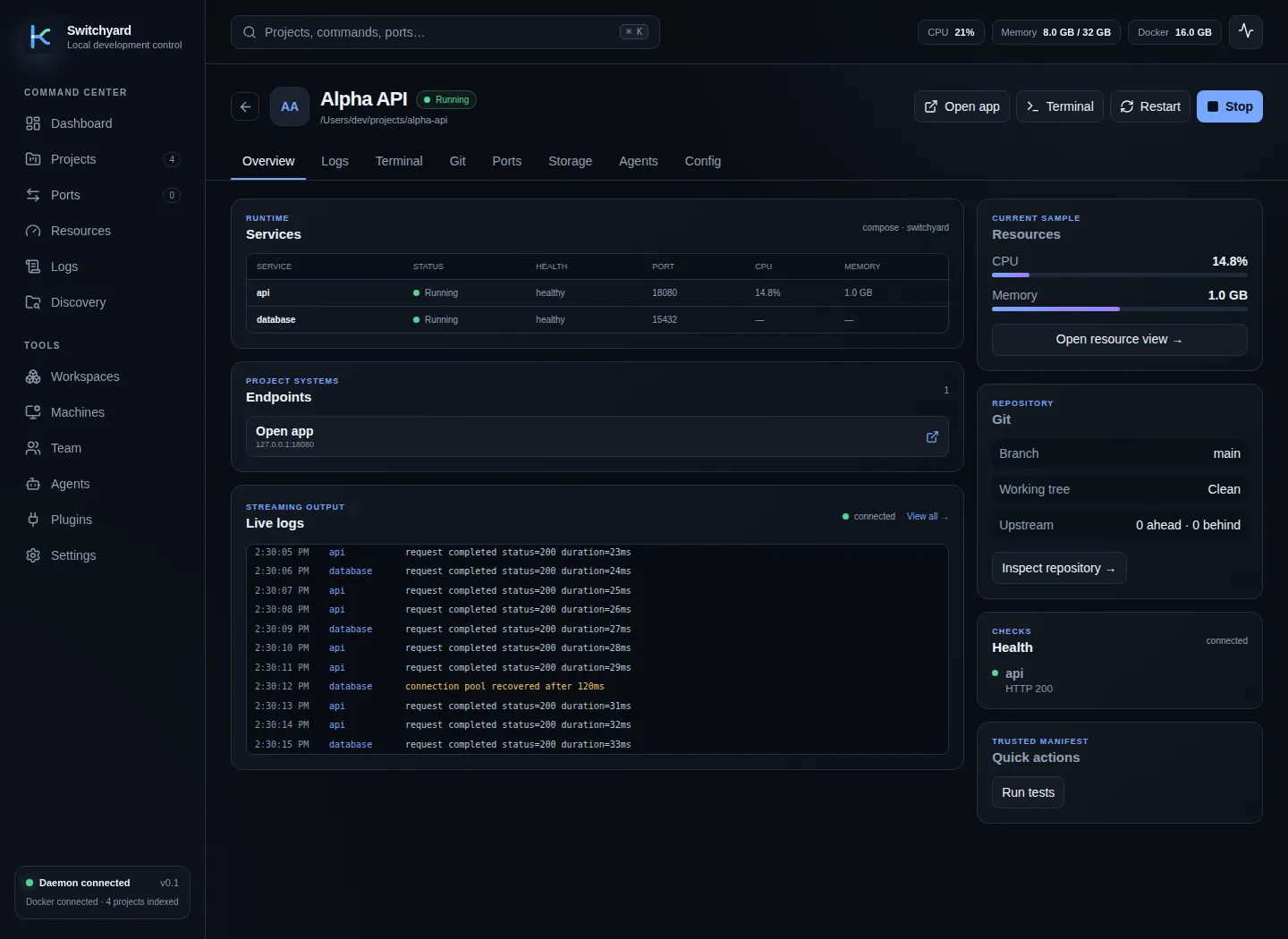The image size is (1288, 939).
Task: Click the Open app header button
Action: point(962,106)
